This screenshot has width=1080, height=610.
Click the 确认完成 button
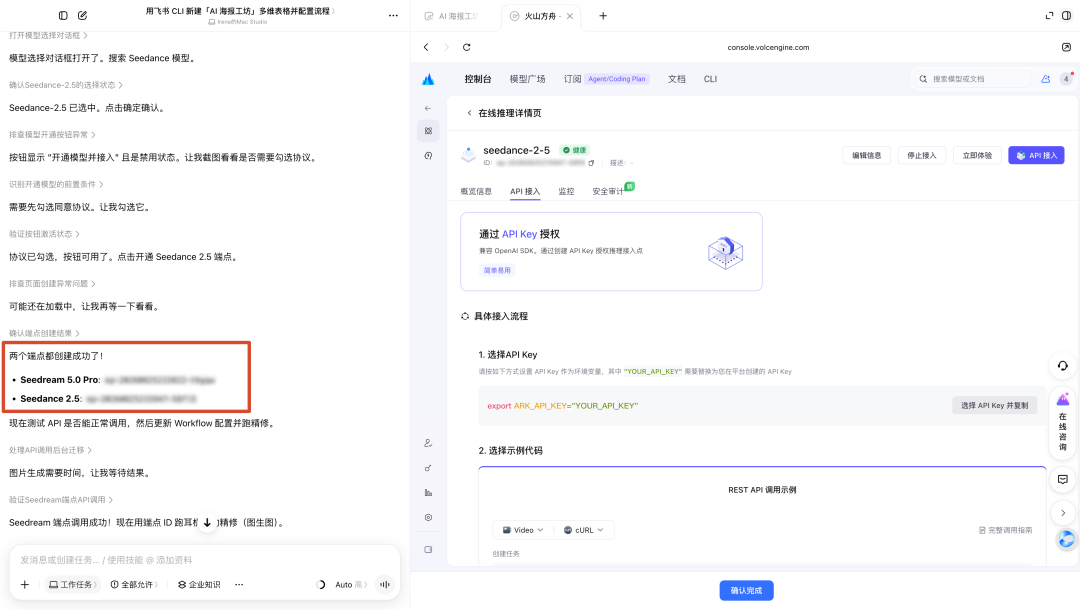point(746,591)
